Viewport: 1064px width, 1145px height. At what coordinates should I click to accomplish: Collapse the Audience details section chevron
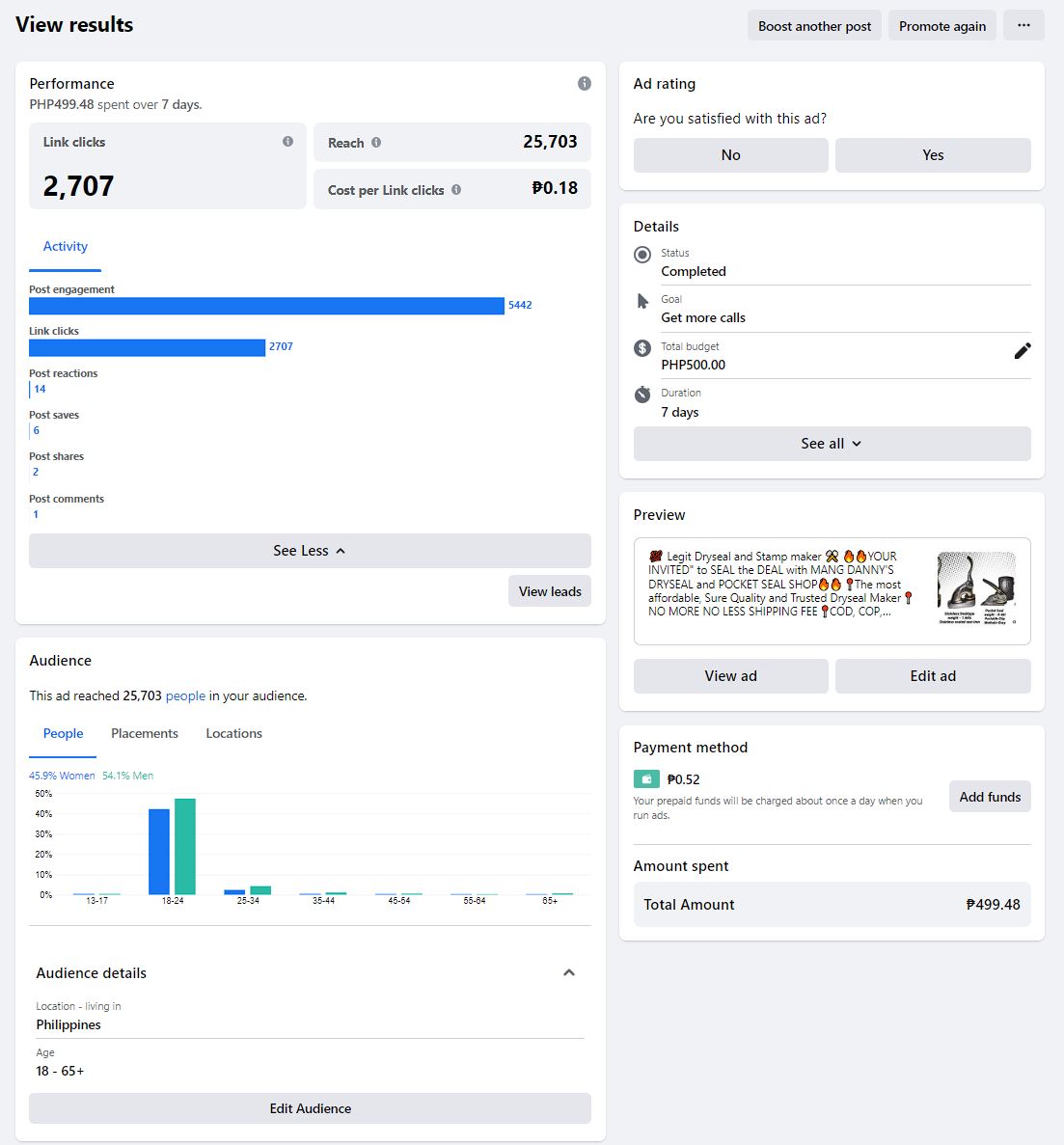tap(569, 972)
